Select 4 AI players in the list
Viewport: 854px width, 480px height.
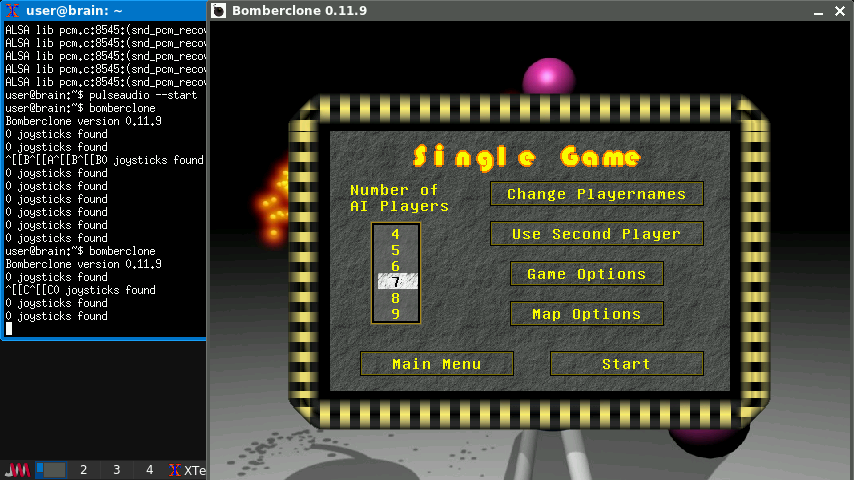[x=396, y=234]
